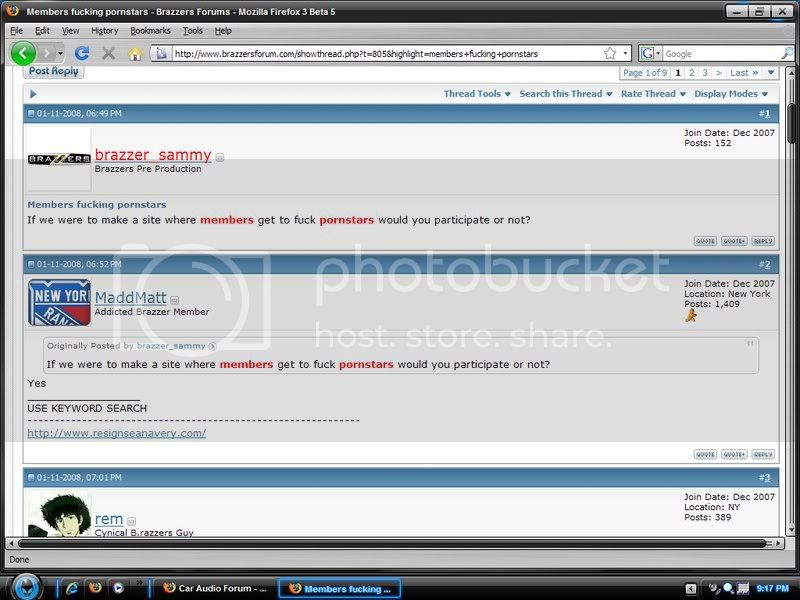Launch Internet Explorer from quick launch
The height and width of the screenshot is (600, 800).
point(71,588)
